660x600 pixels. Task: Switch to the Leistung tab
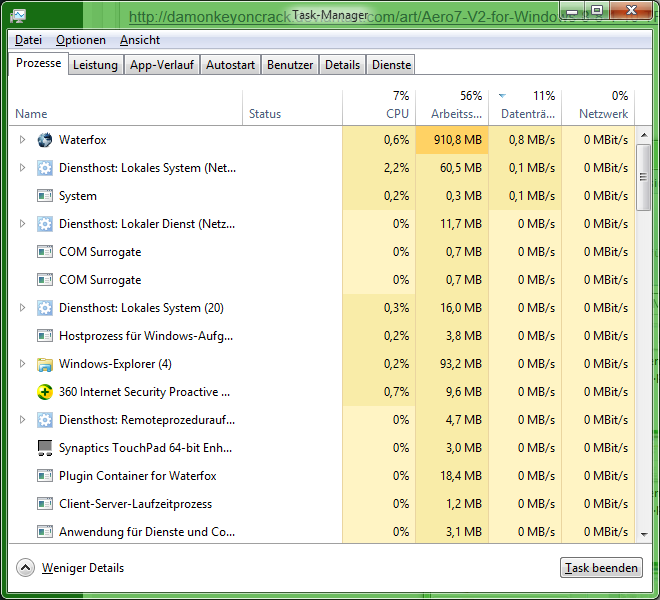tap(96, 65)
